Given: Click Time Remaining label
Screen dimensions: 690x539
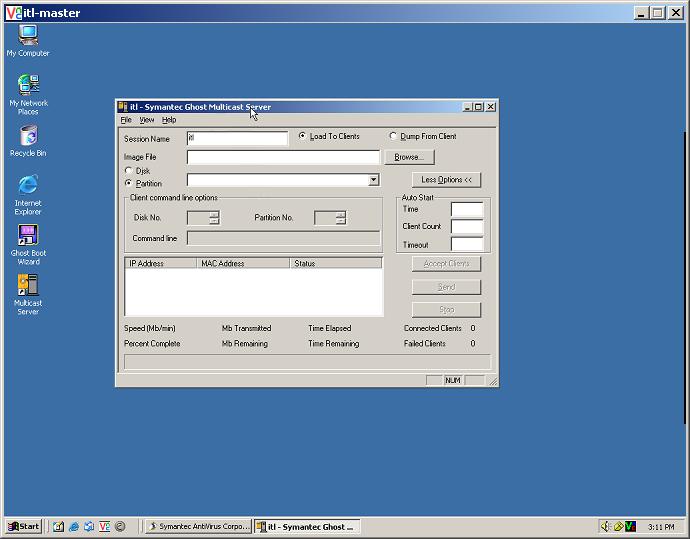Looking at the screenshot, I should (x=334, y=344).
